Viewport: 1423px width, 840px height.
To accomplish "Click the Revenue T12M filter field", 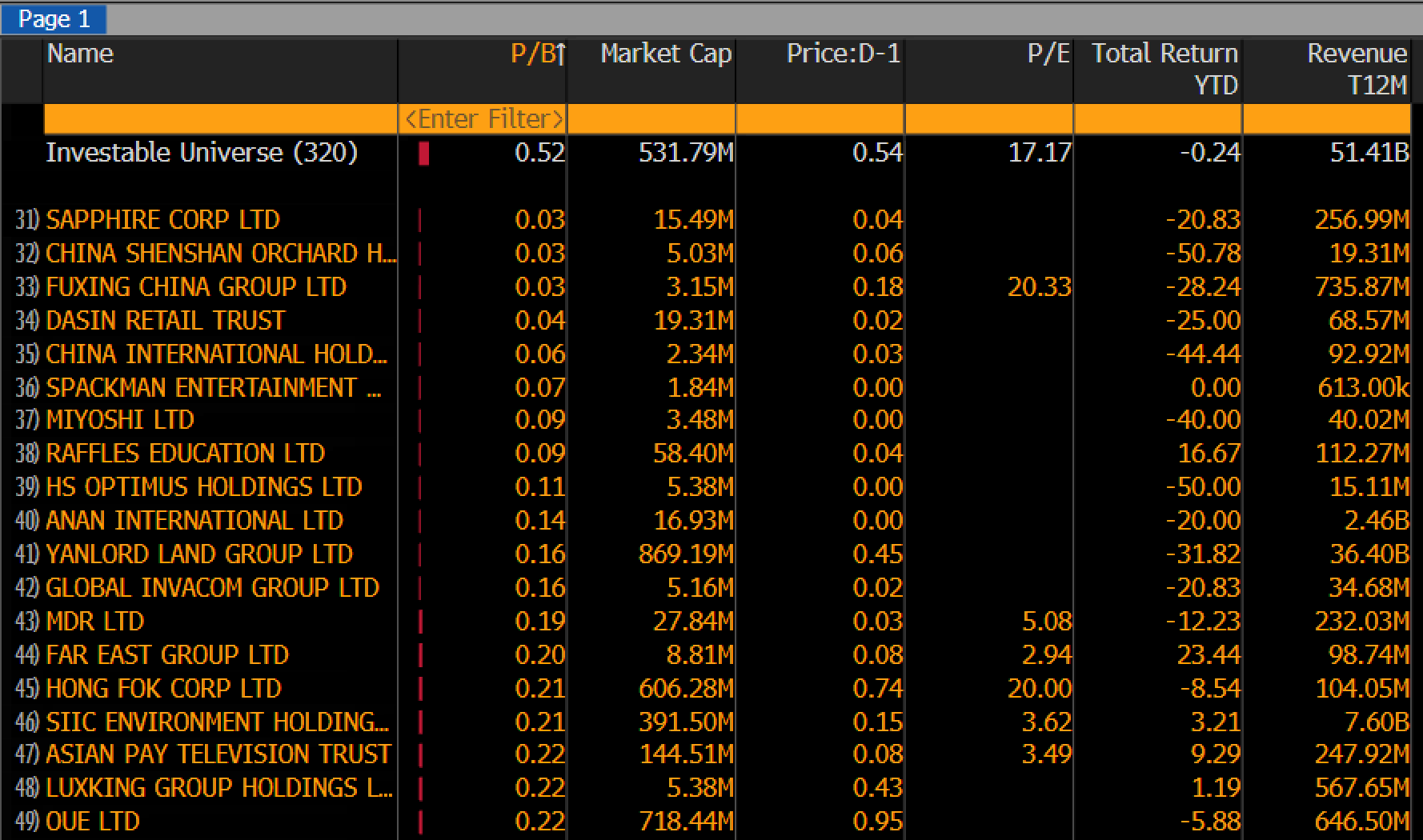I will click(x=1327, y=118).
